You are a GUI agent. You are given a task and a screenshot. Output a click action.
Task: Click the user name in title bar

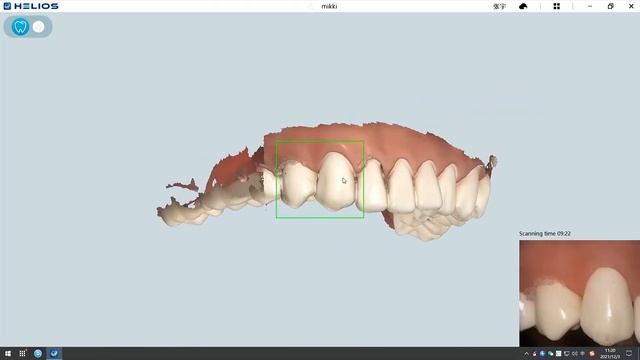[499, 6]
